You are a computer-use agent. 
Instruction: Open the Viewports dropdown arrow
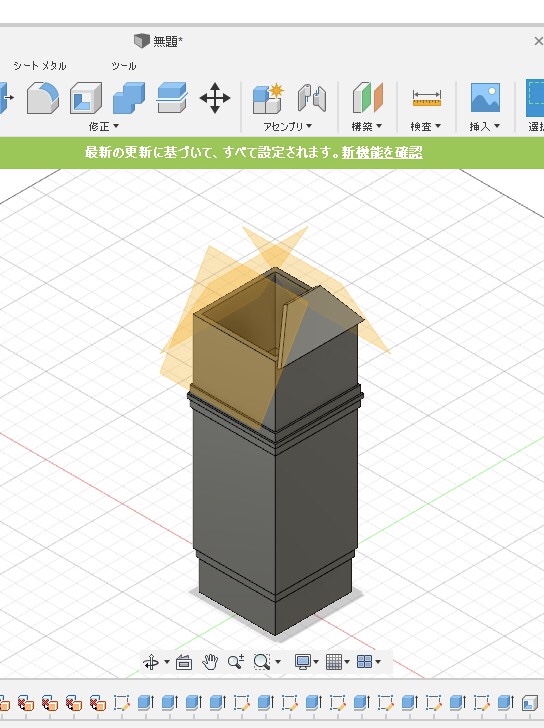378,662
